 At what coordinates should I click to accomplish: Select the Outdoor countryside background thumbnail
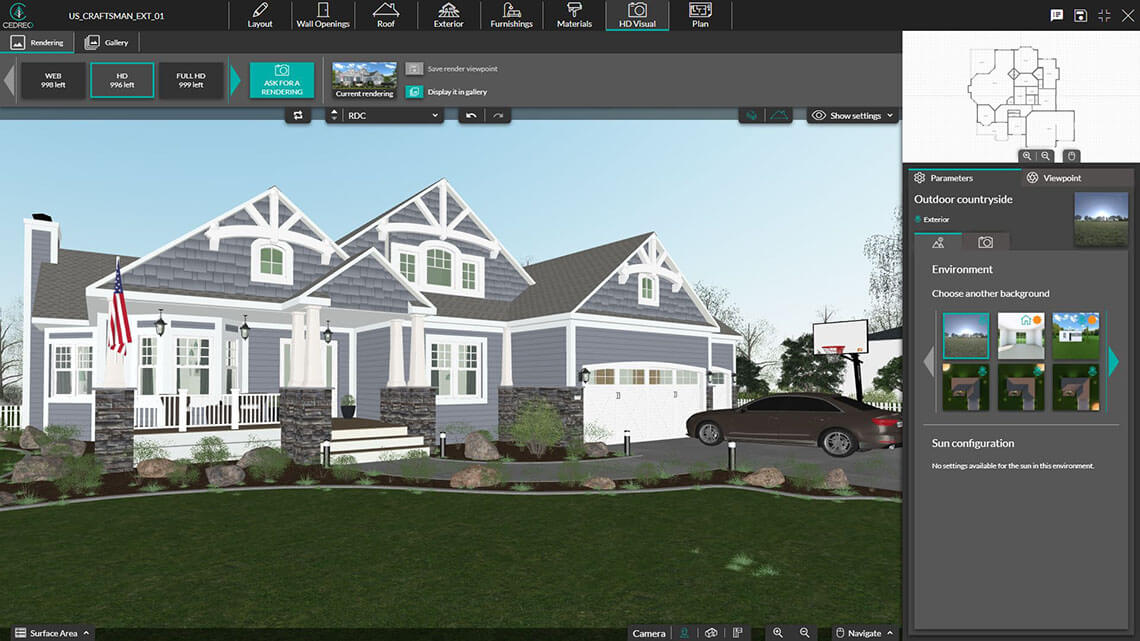coord(965,336)
